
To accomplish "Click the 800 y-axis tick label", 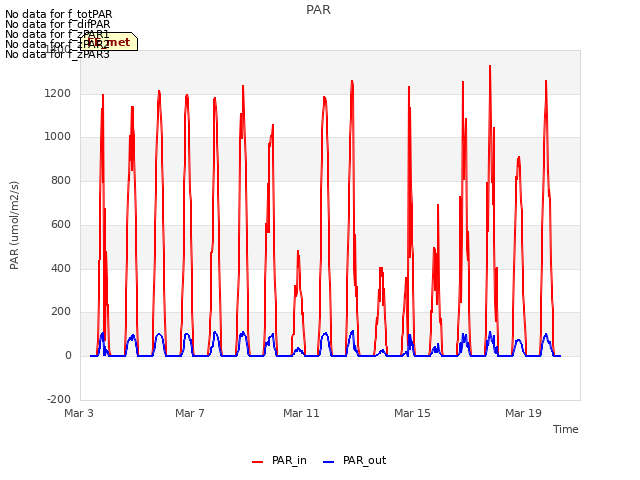I will (x=61, y=180).
